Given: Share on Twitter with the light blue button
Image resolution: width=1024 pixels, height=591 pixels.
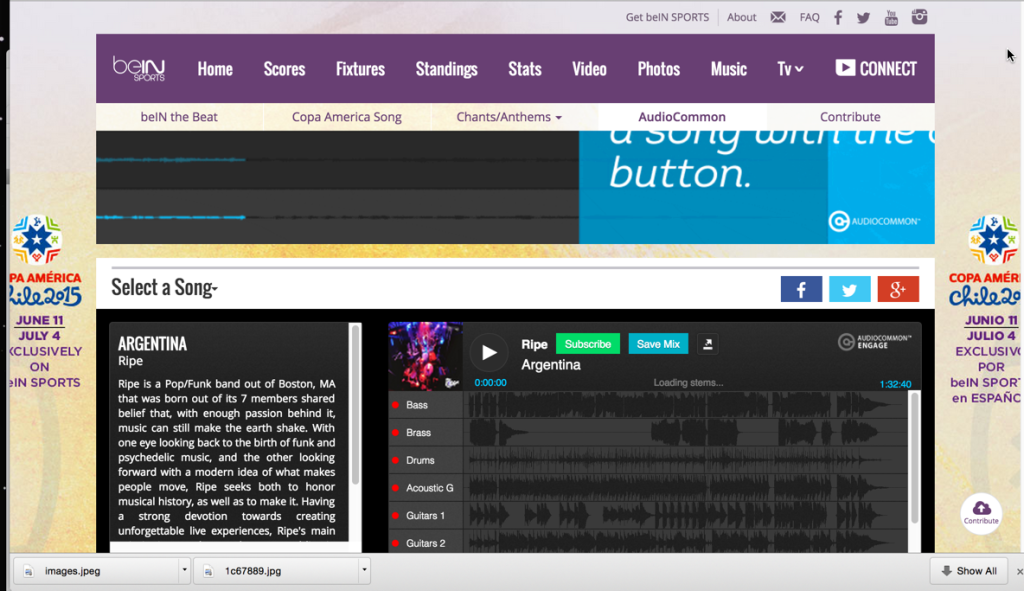Looking at the screenshot, I should (x=850, y=289).
